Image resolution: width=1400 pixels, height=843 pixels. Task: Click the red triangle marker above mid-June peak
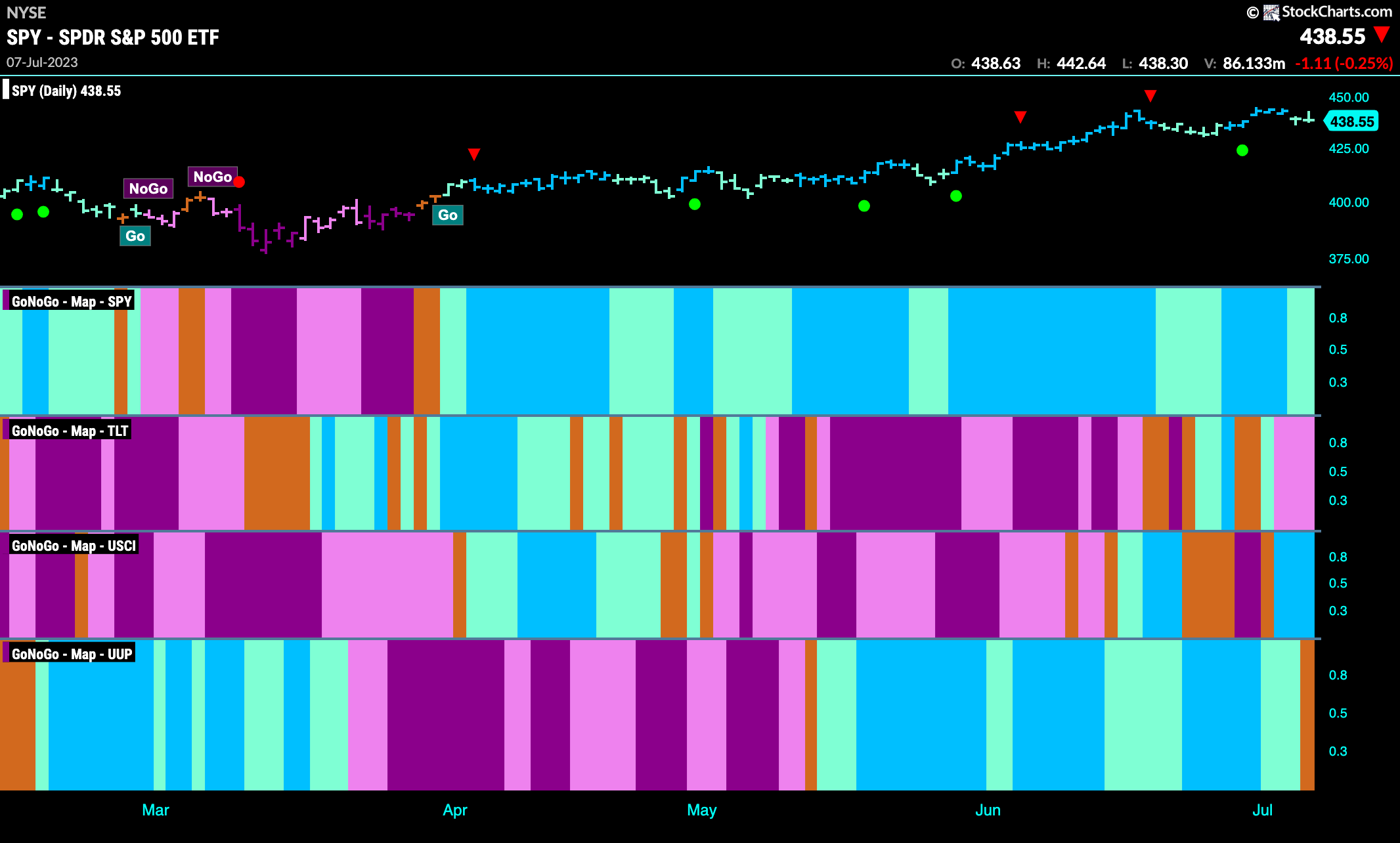(1150, 96)
